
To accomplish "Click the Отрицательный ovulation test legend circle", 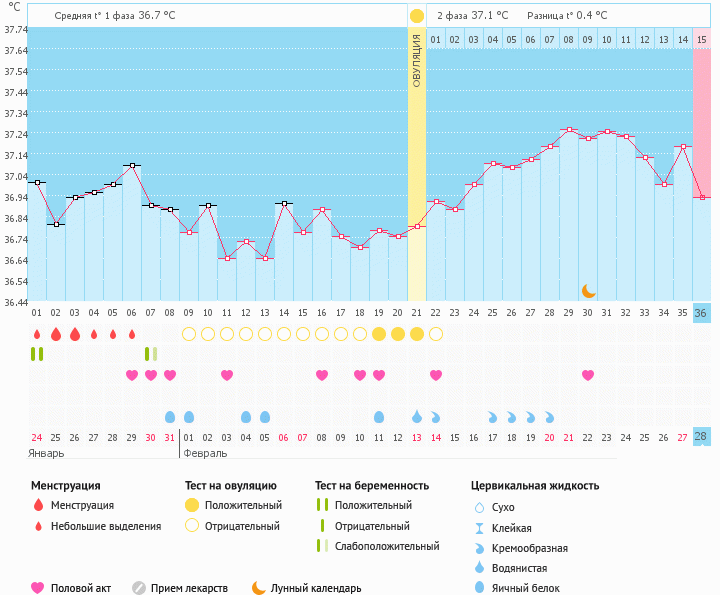I will [x=192, y=526].
